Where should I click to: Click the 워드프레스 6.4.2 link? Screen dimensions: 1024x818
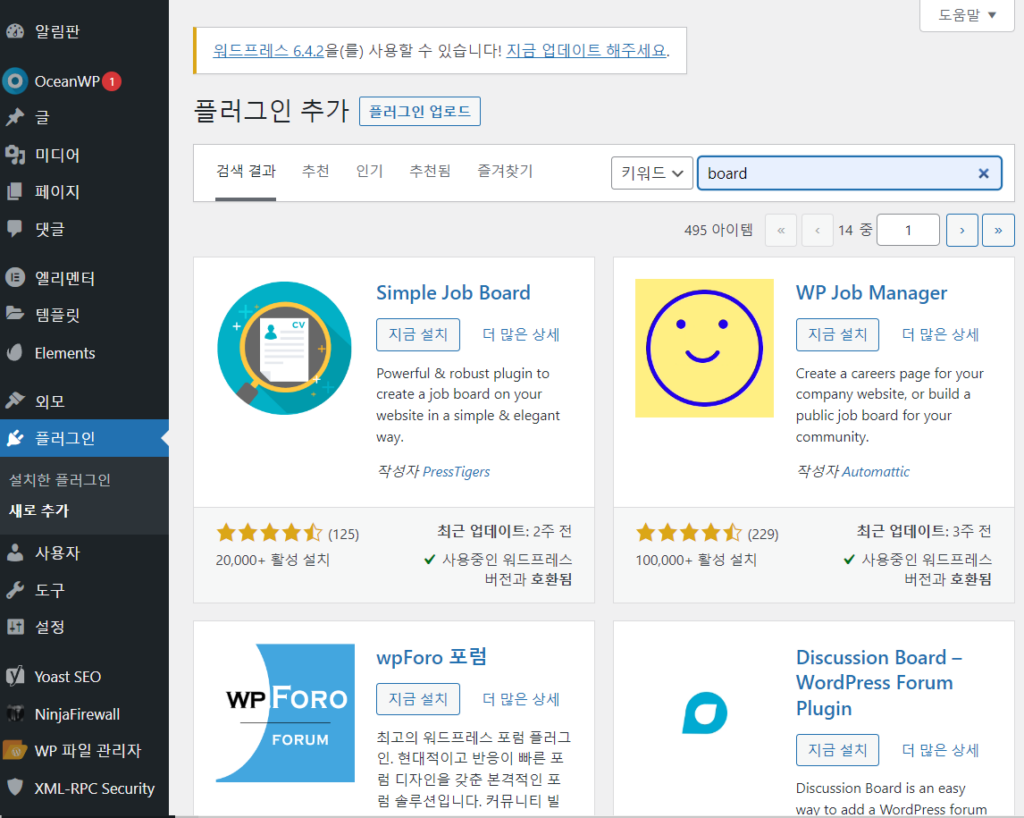[268, 50]
